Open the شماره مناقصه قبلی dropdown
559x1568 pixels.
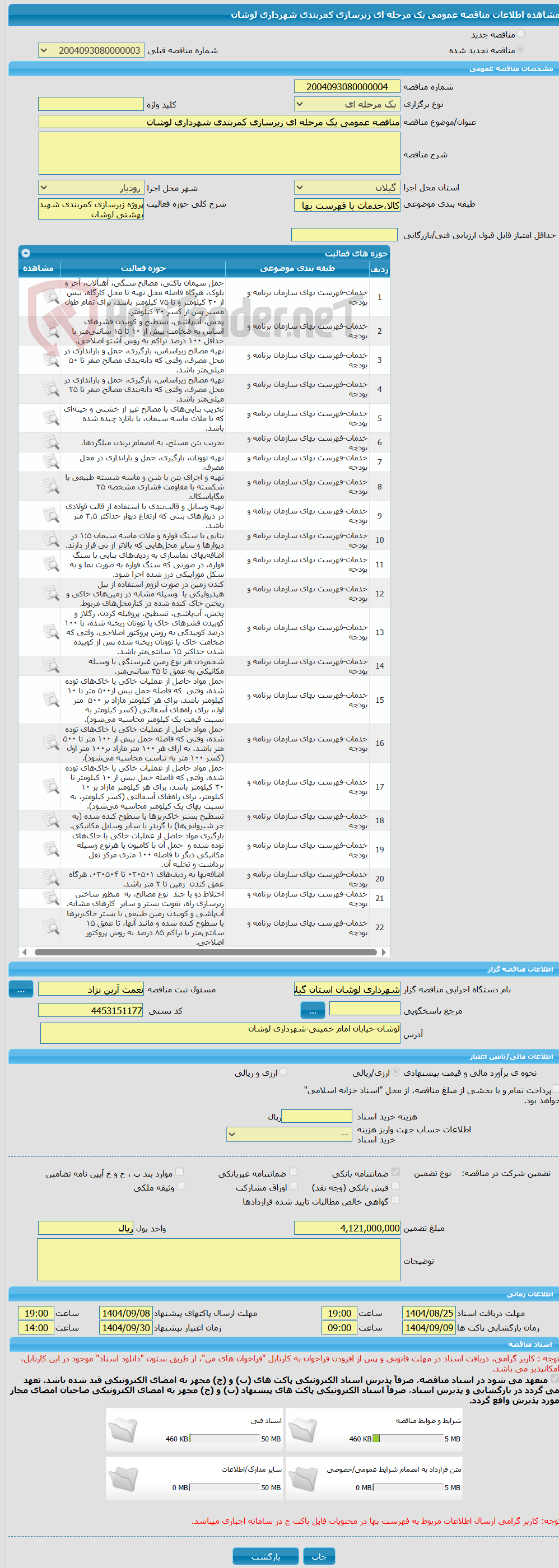pyautogui.click(x=91, y=50)
